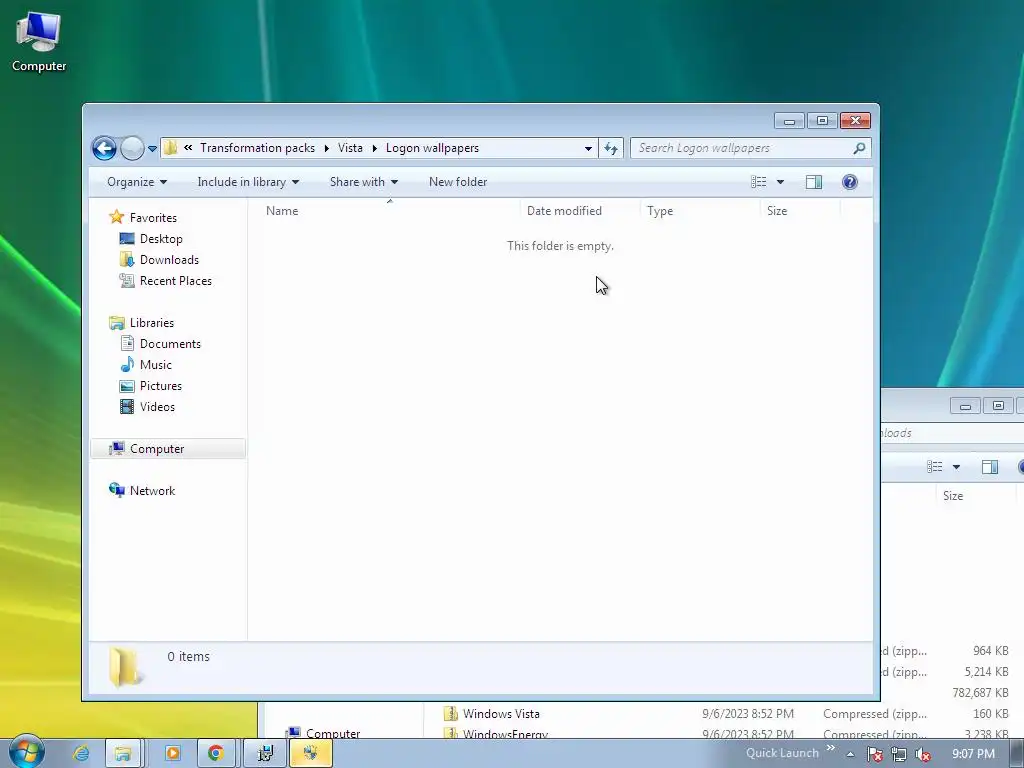The height and width of the screenshot is (768, 1024).
Task: Create a New folder from the toolbar
Action: pyautogui.click(x=458, y=182)
